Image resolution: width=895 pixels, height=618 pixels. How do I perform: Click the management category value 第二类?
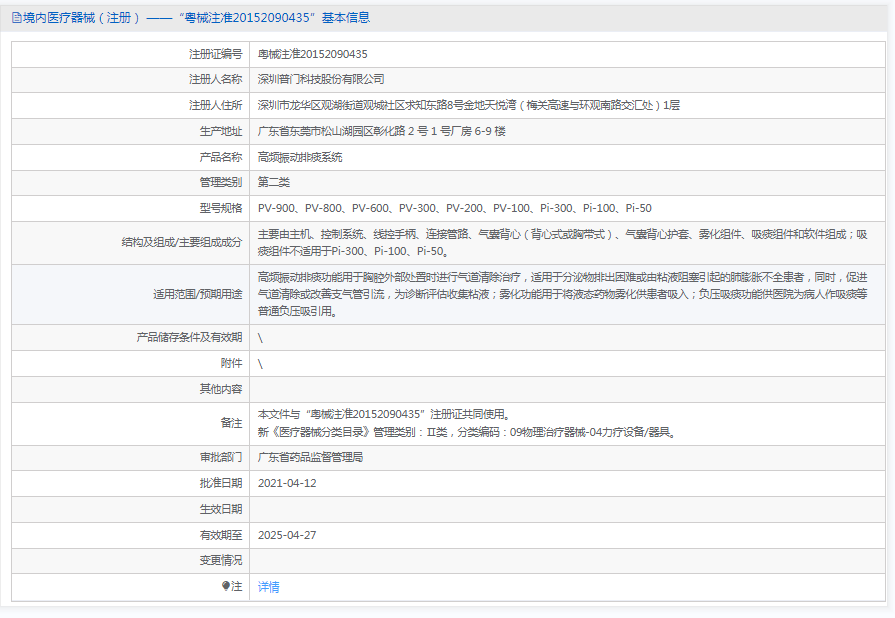click(273, 183)
